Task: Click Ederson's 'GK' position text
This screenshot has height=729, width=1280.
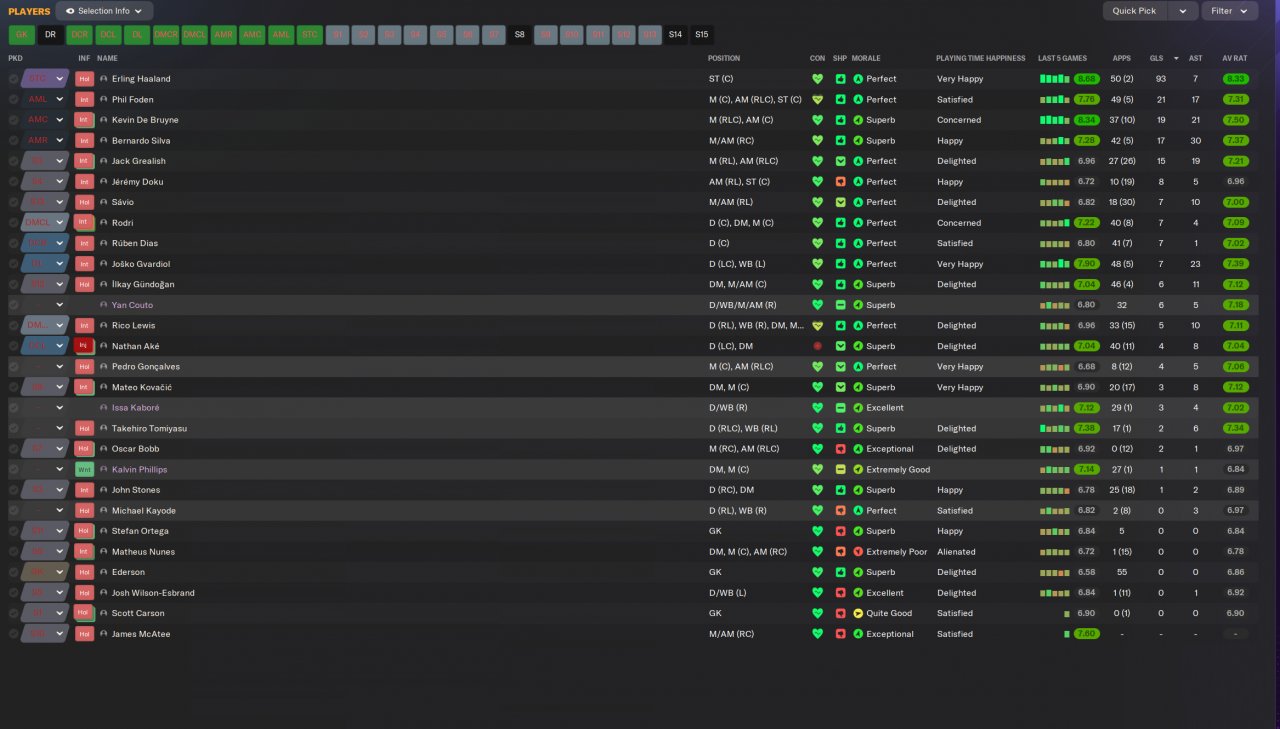Action: click(x=715, y=572)
